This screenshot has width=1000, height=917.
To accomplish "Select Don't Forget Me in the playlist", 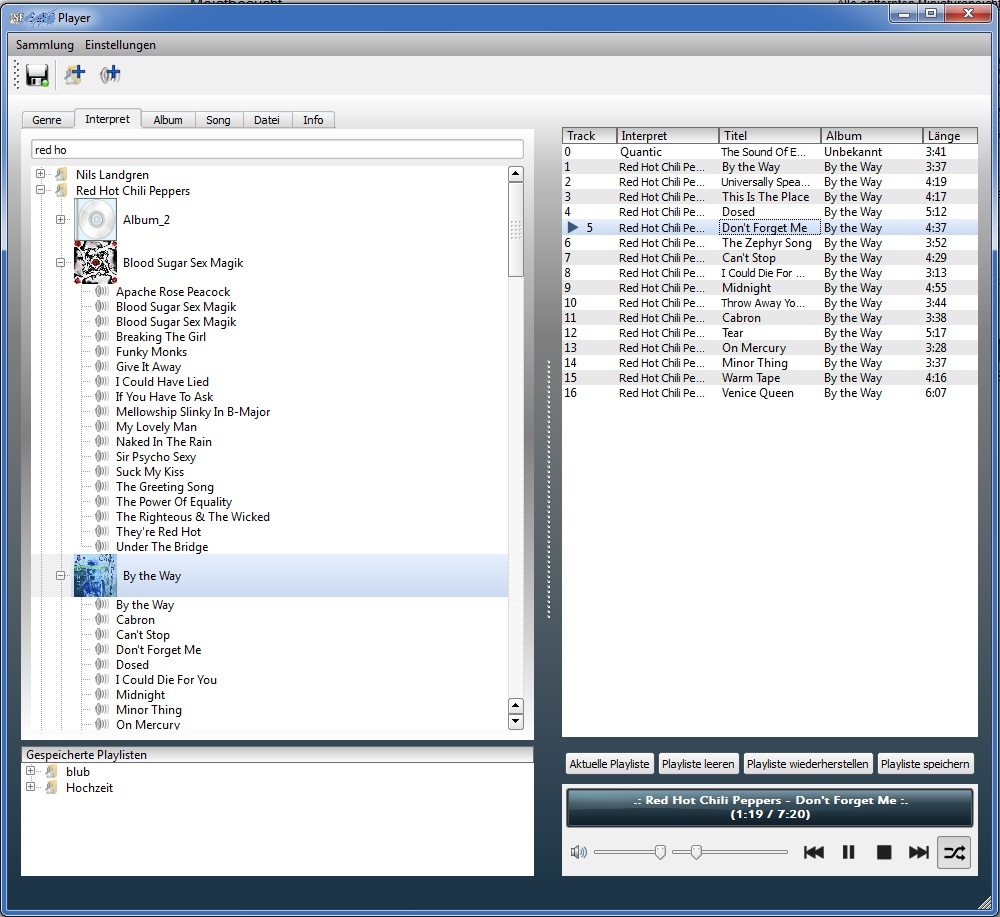I will pos(766,227).
